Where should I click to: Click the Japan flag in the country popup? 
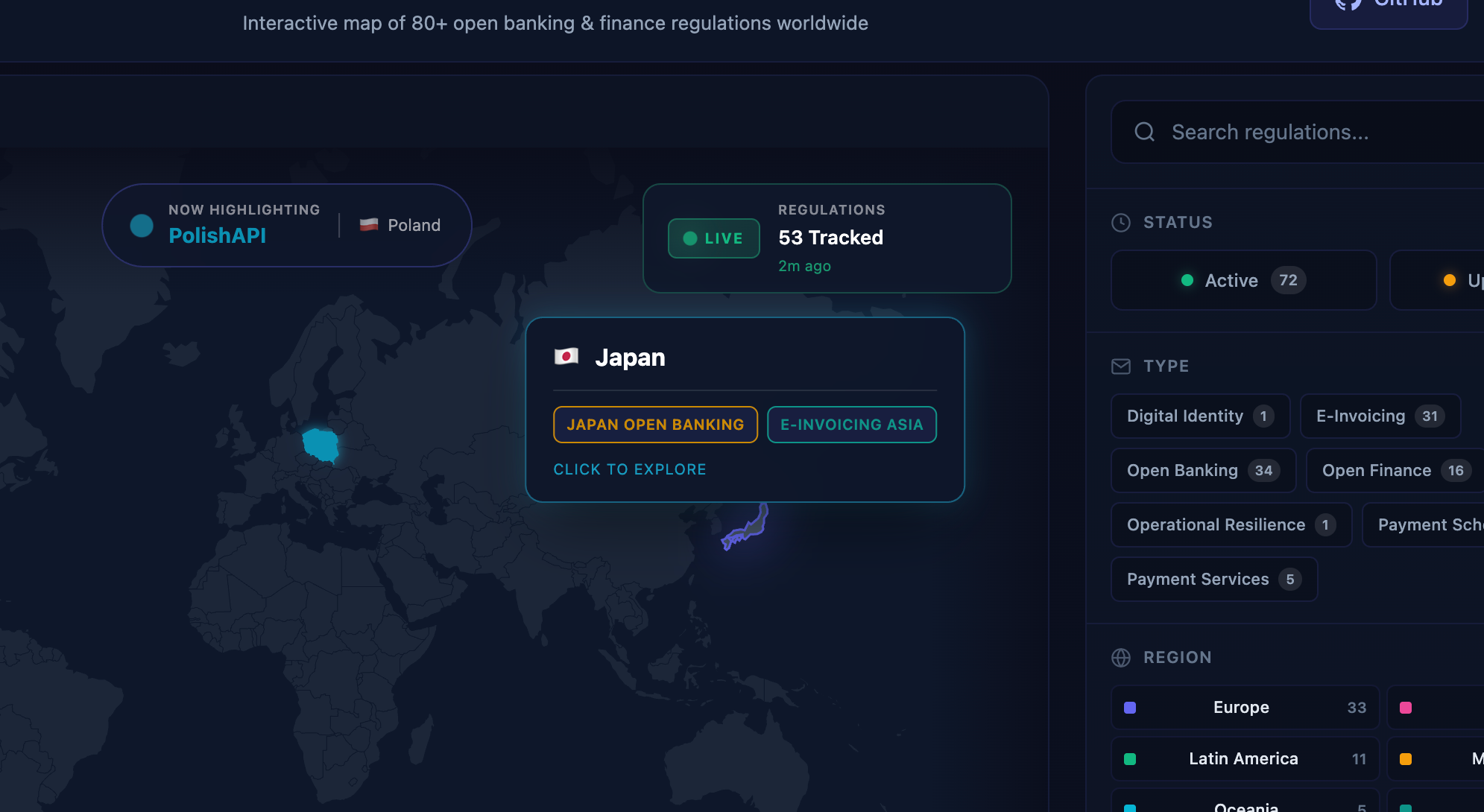[568, 357]
